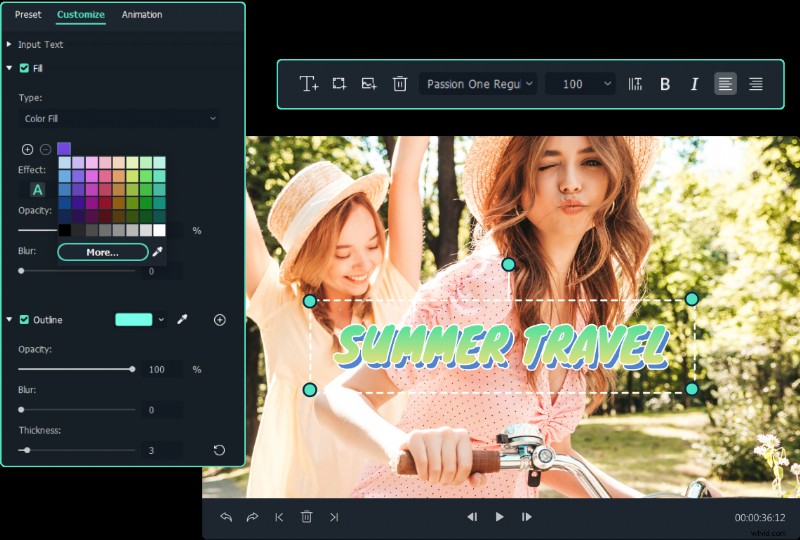Screen dimensions: 800x540
Task: Click the delete trash icon in text toolbar
Action: pos(400,84)
